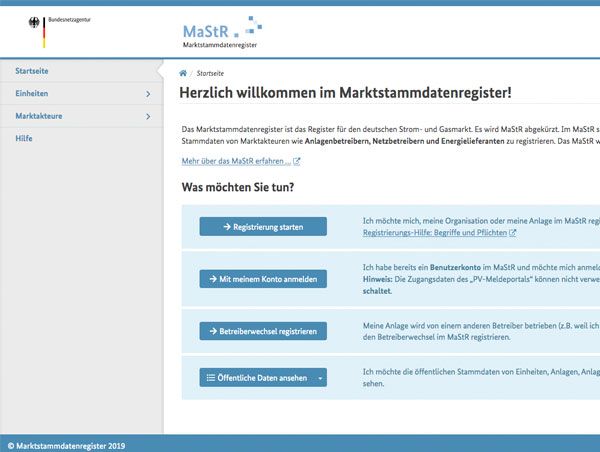Click 'Registrierung starten' button
Image resolution: width=600 pixels, height=452 pixels.
(x=263, y=227)
